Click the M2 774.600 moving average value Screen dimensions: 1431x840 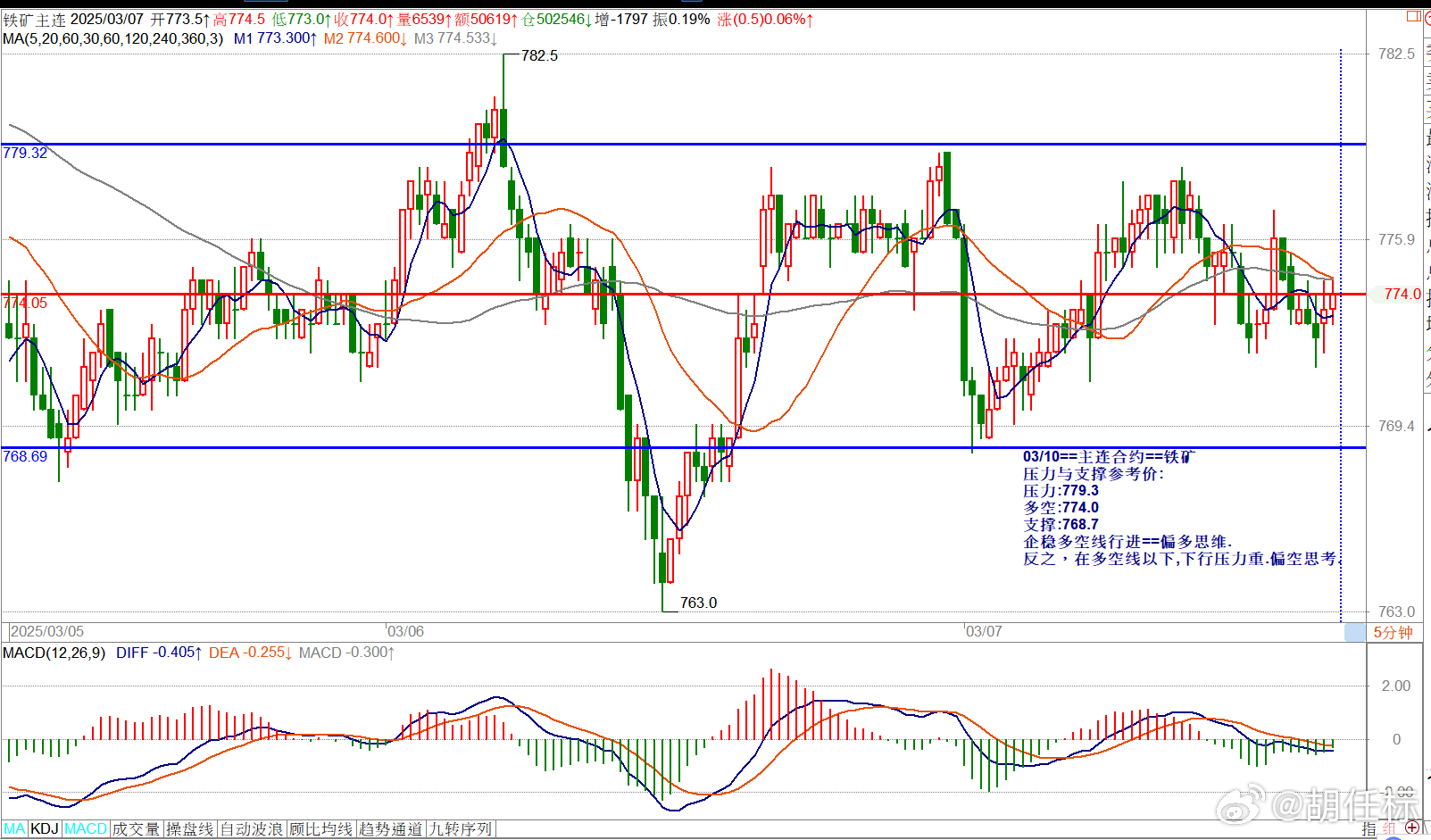click(365, 38)
